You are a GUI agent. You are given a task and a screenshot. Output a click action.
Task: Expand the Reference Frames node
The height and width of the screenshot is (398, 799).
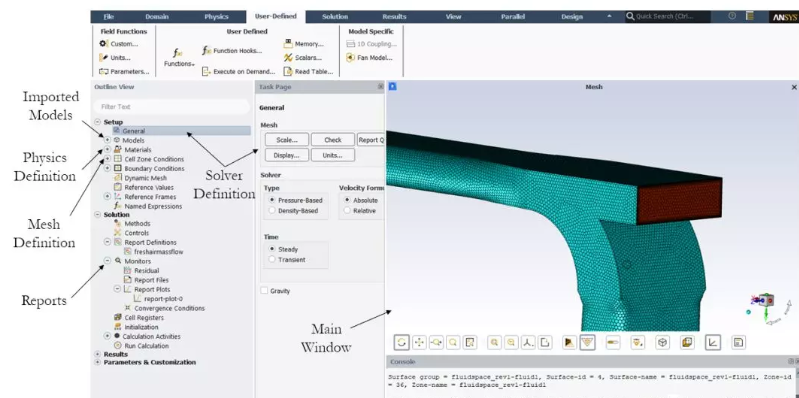107,196
